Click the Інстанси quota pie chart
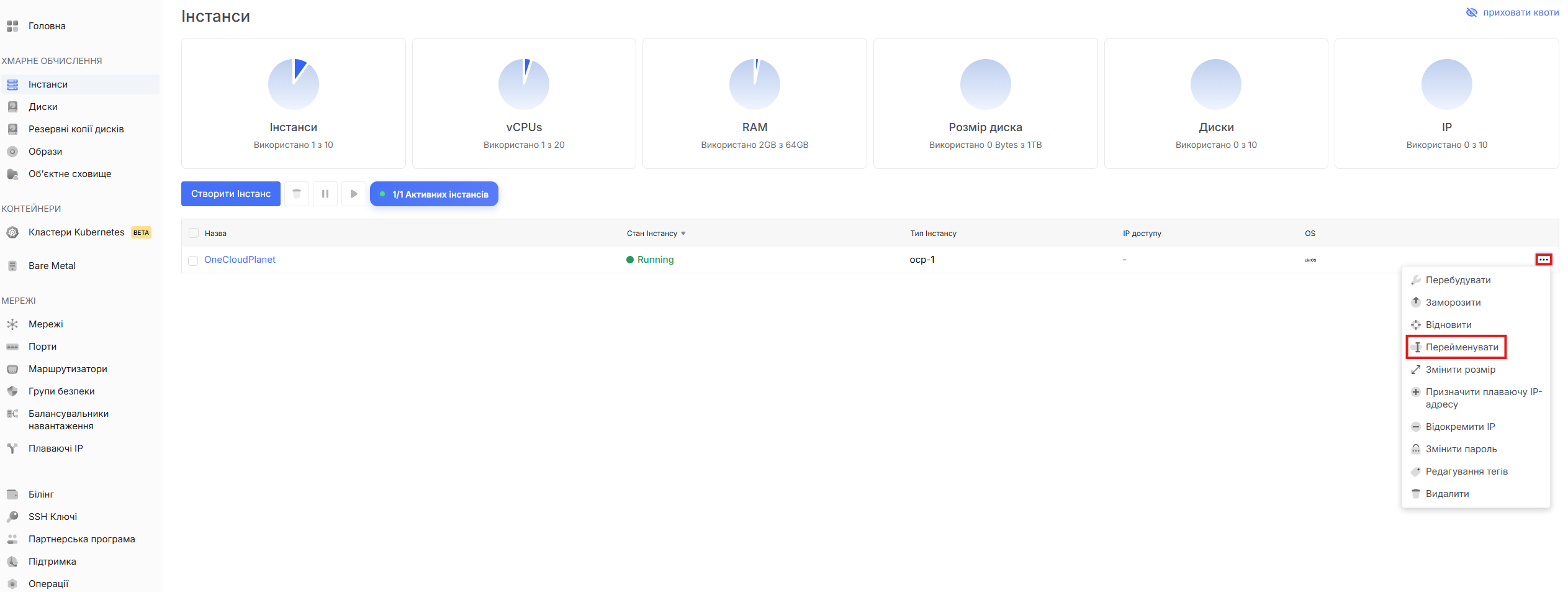Image resolution: width=1568 pixels, height=592 pixels. click(x=294, y=84)
